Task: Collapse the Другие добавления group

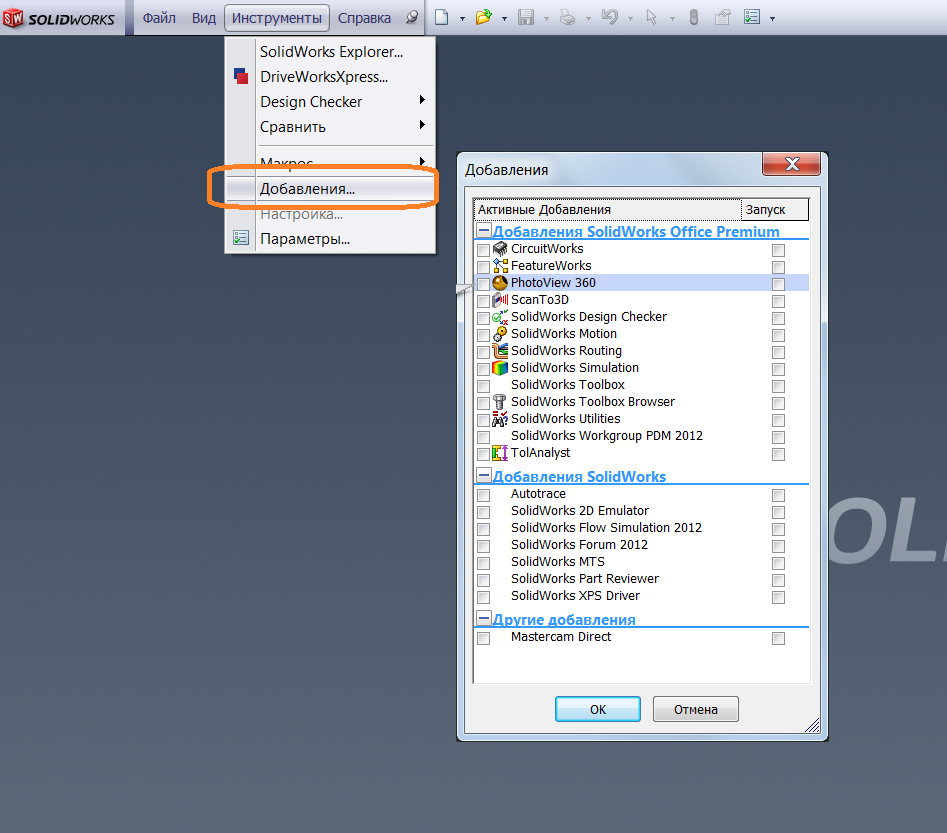Action: click(483, 618)
